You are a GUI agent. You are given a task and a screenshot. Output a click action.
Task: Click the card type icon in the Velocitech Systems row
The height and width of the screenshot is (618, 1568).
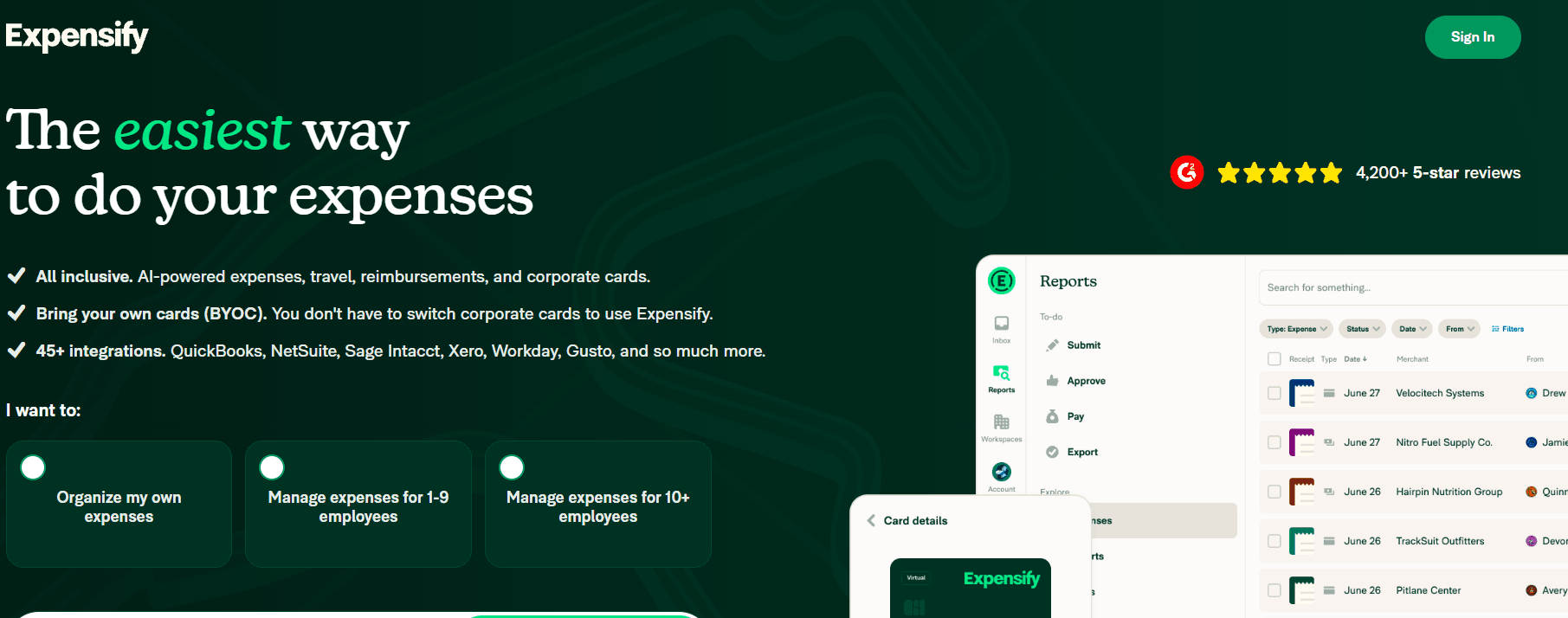1329,393
